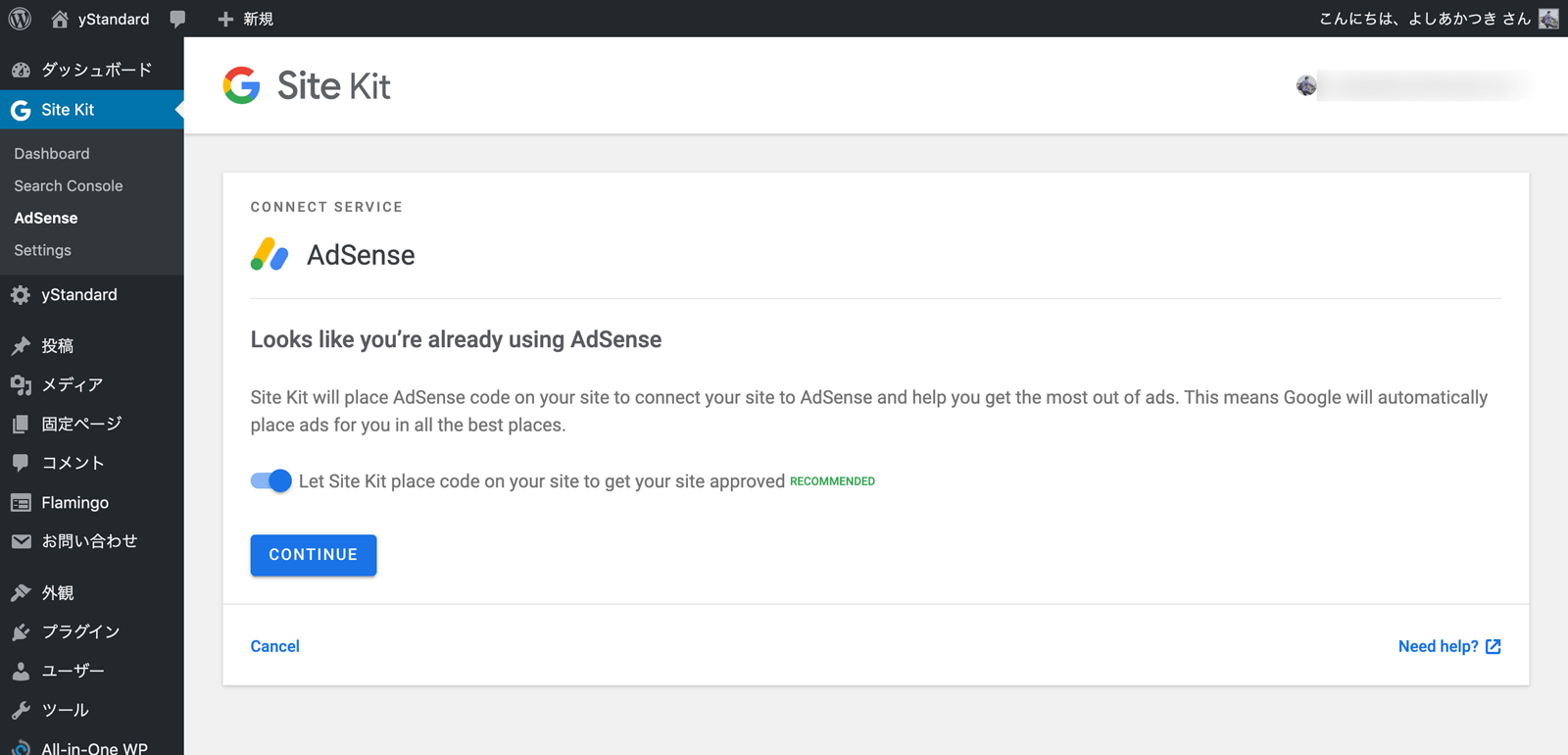Click the Site Kit header title text
Screen dimensions: 1568x755
click(333, 86)
